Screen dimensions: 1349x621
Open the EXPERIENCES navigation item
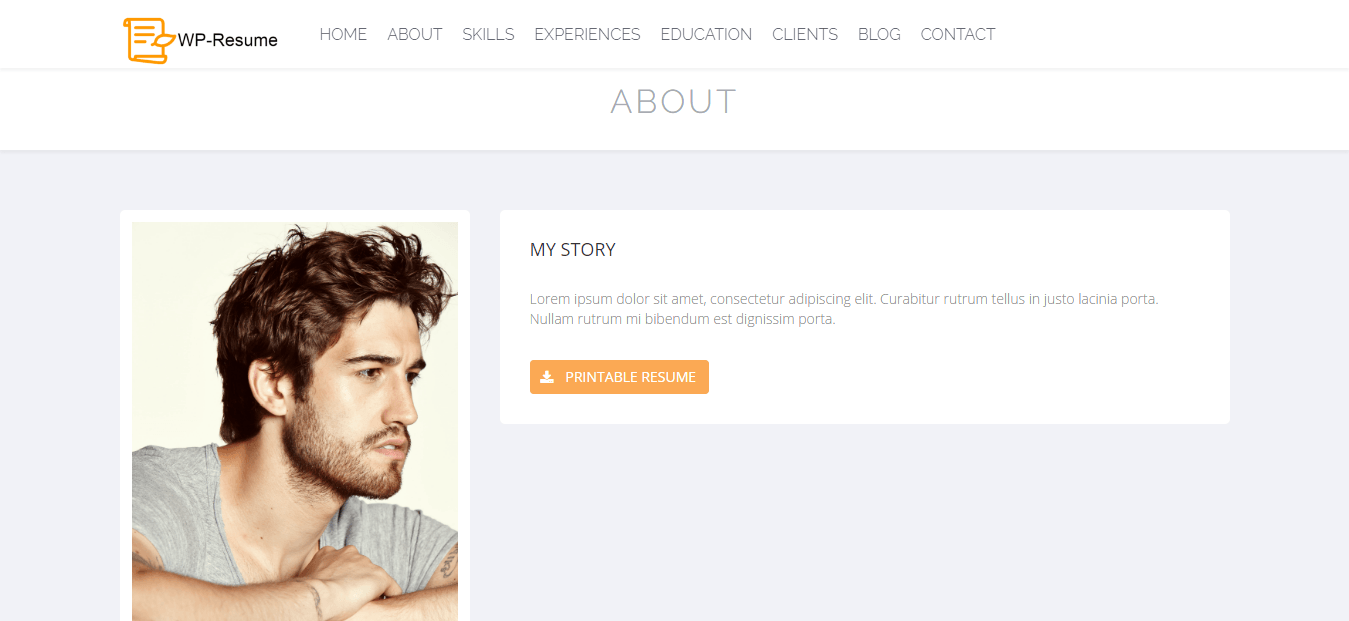[587, 34]
